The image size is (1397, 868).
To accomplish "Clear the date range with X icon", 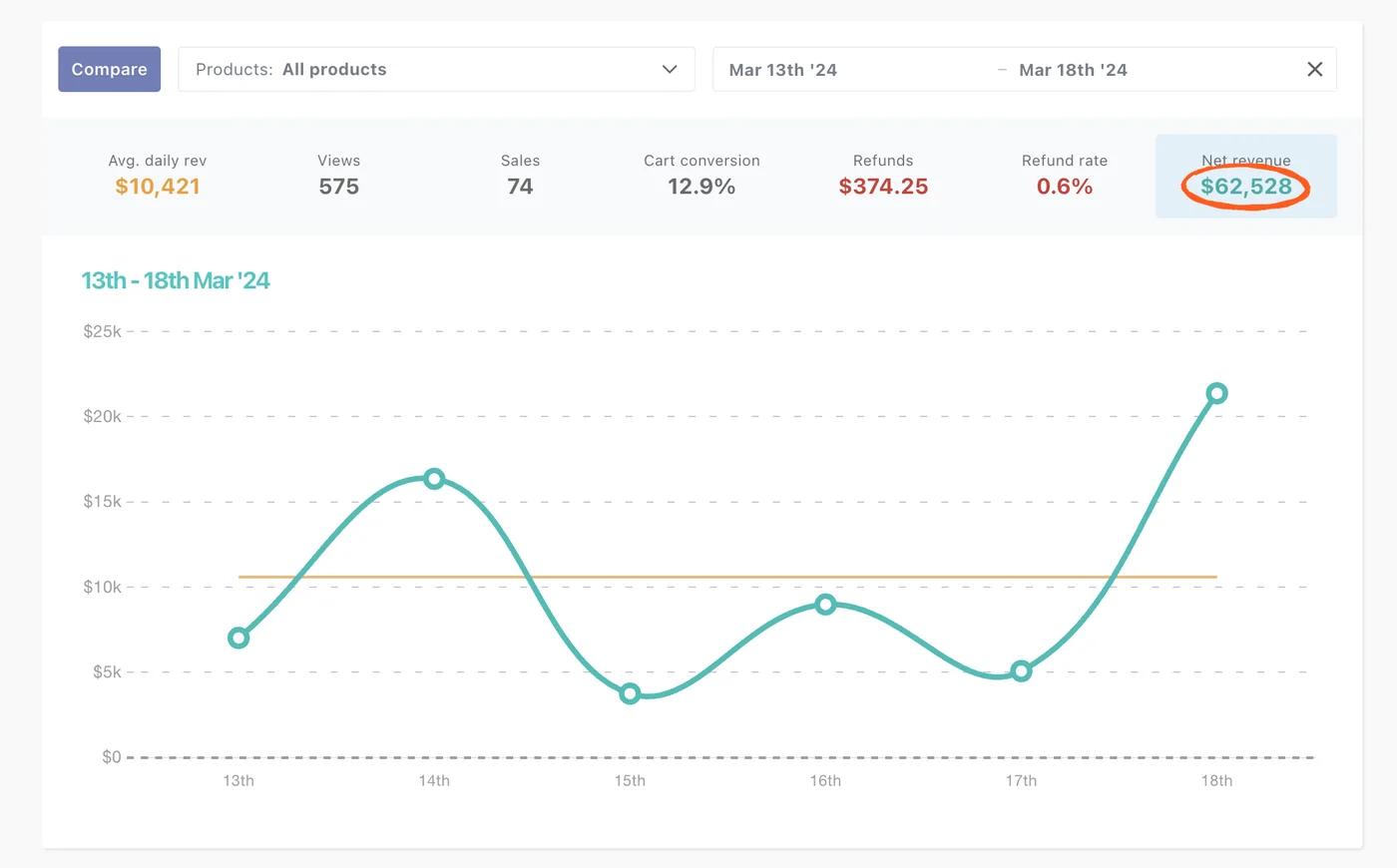I will [1315, 69].
